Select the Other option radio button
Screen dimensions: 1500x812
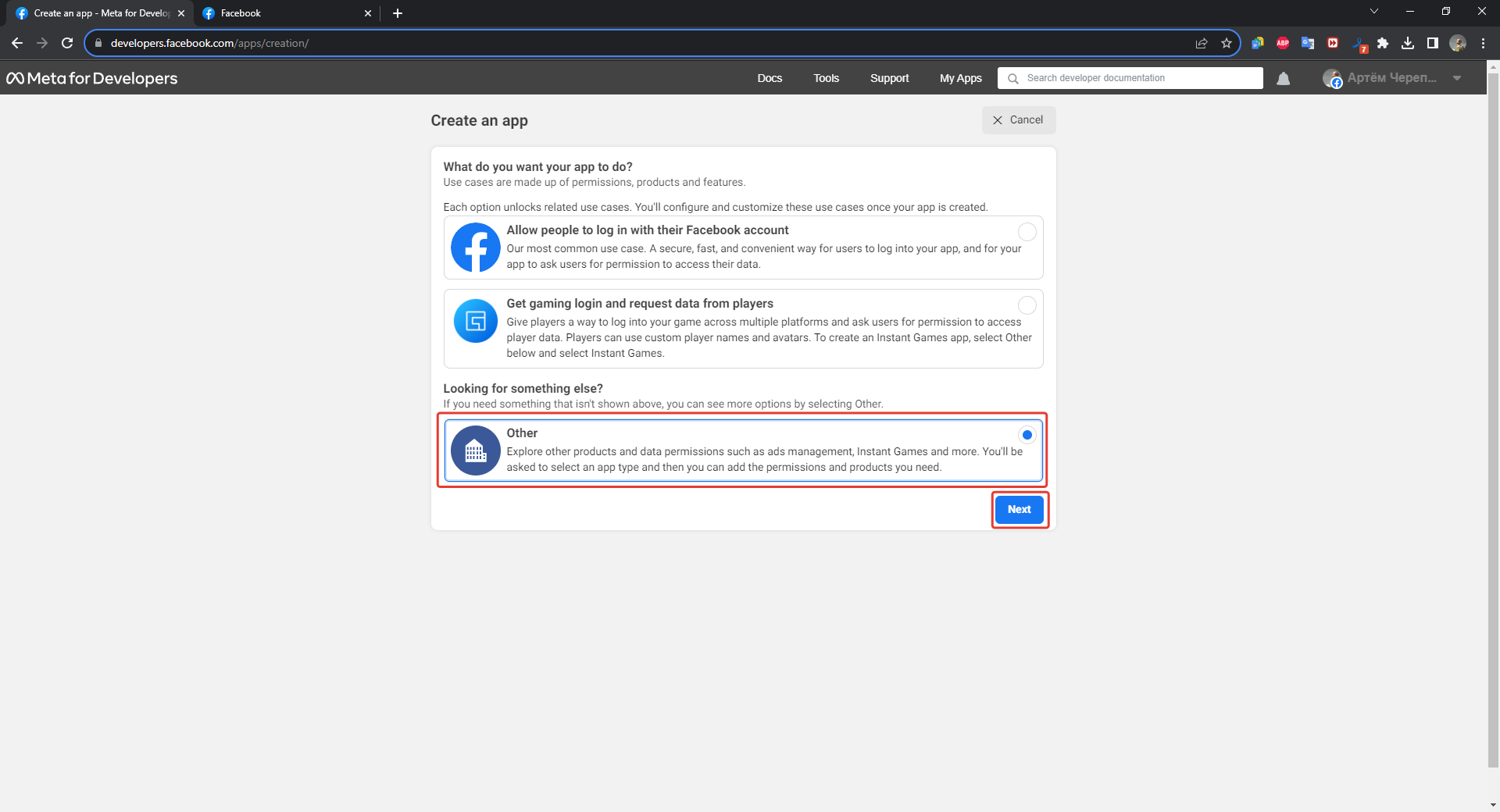coord(1027,435)
